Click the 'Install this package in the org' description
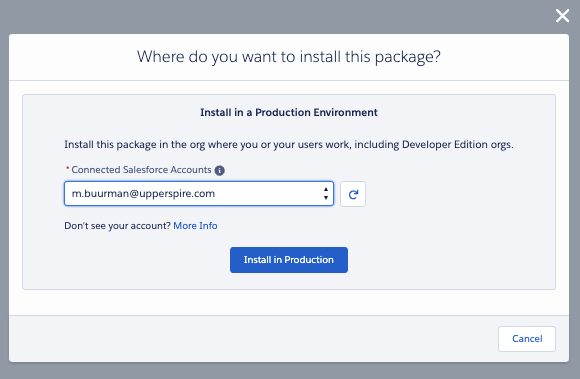Image resolution: width=580 pixels, height=379 pixels. pyautogui.click(x=289, y=145)
